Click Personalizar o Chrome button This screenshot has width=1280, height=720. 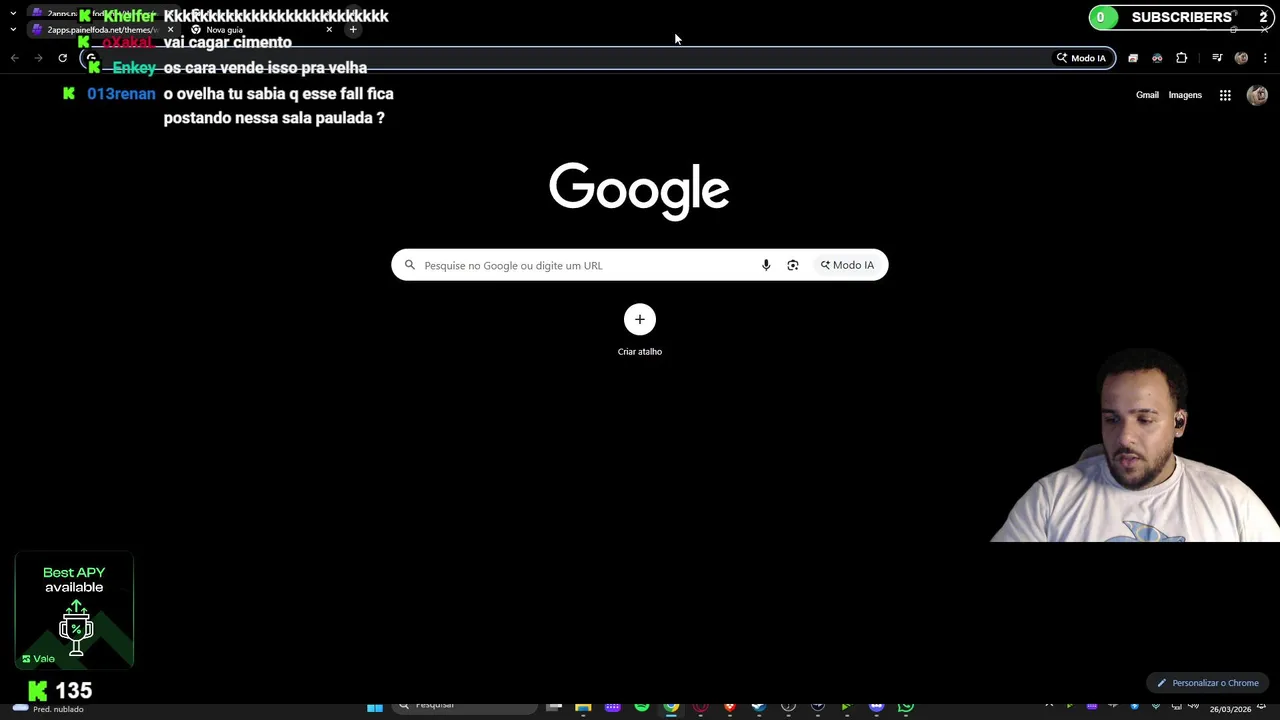(x=1207, y=683)
